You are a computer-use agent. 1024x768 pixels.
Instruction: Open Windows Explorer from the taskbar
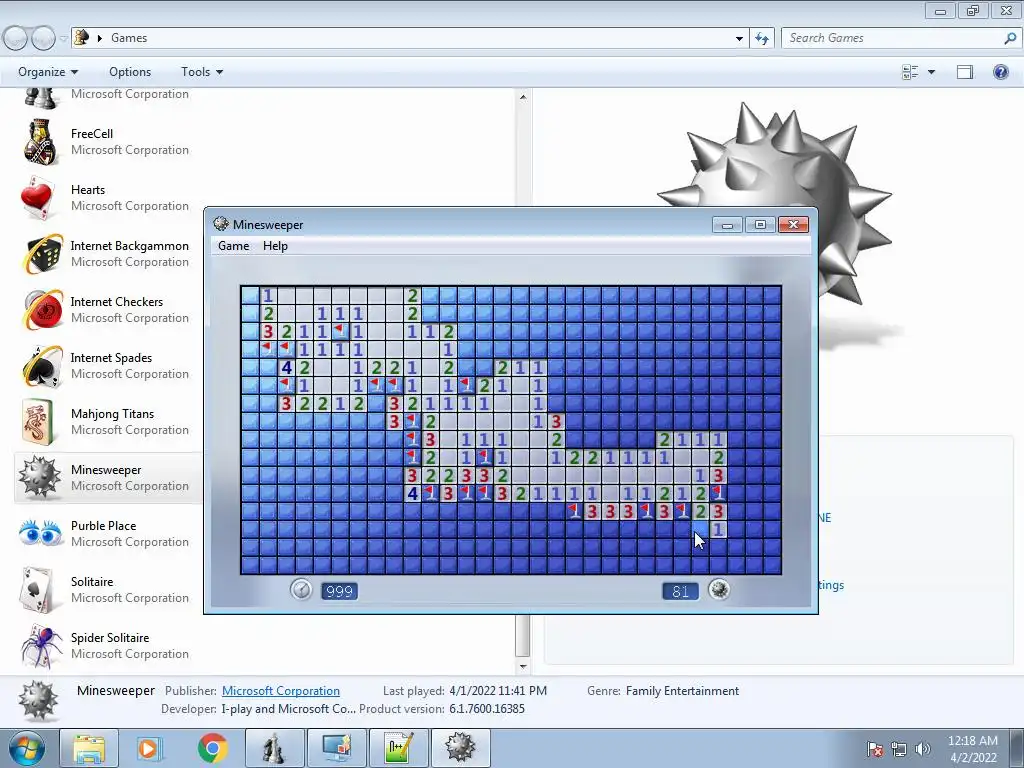(89, 748)
